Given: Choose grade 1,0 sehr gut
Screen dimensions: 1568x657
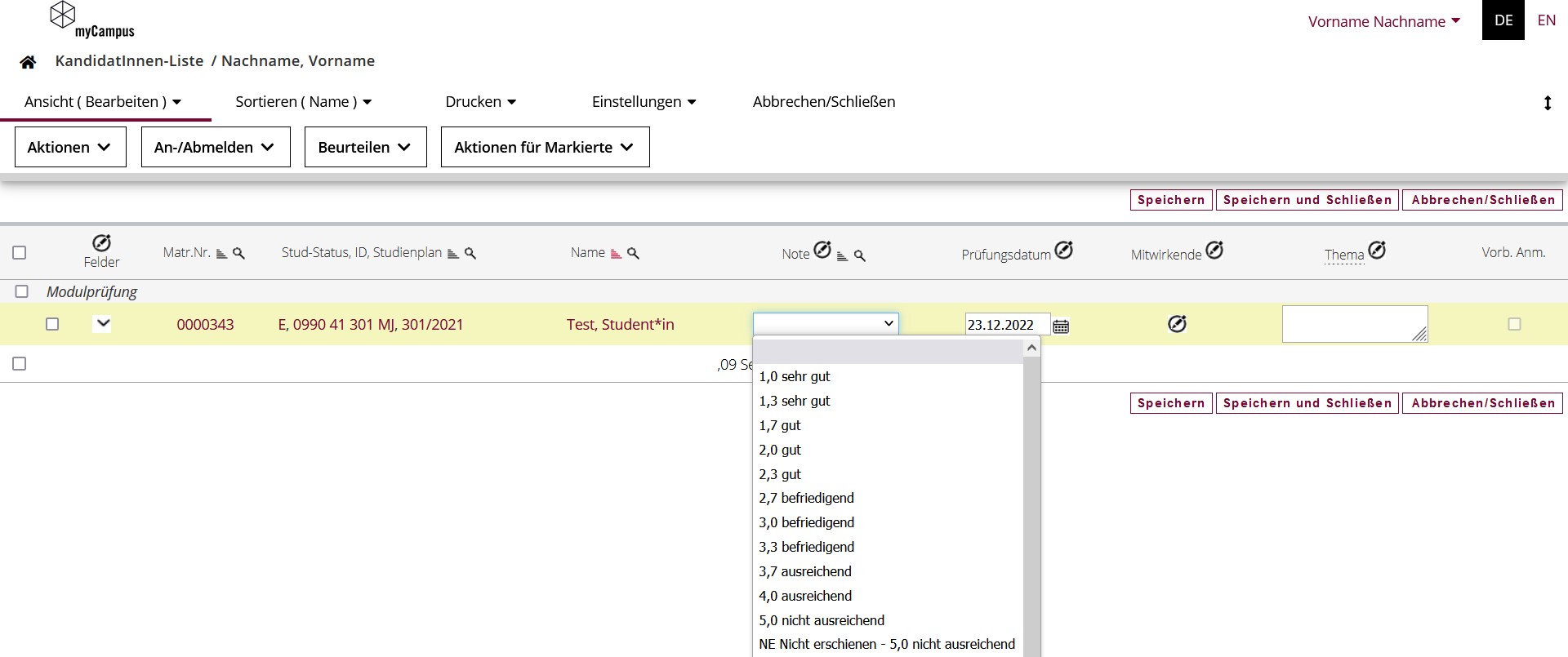Looking at the screenshot, I should tap(888, 376).
